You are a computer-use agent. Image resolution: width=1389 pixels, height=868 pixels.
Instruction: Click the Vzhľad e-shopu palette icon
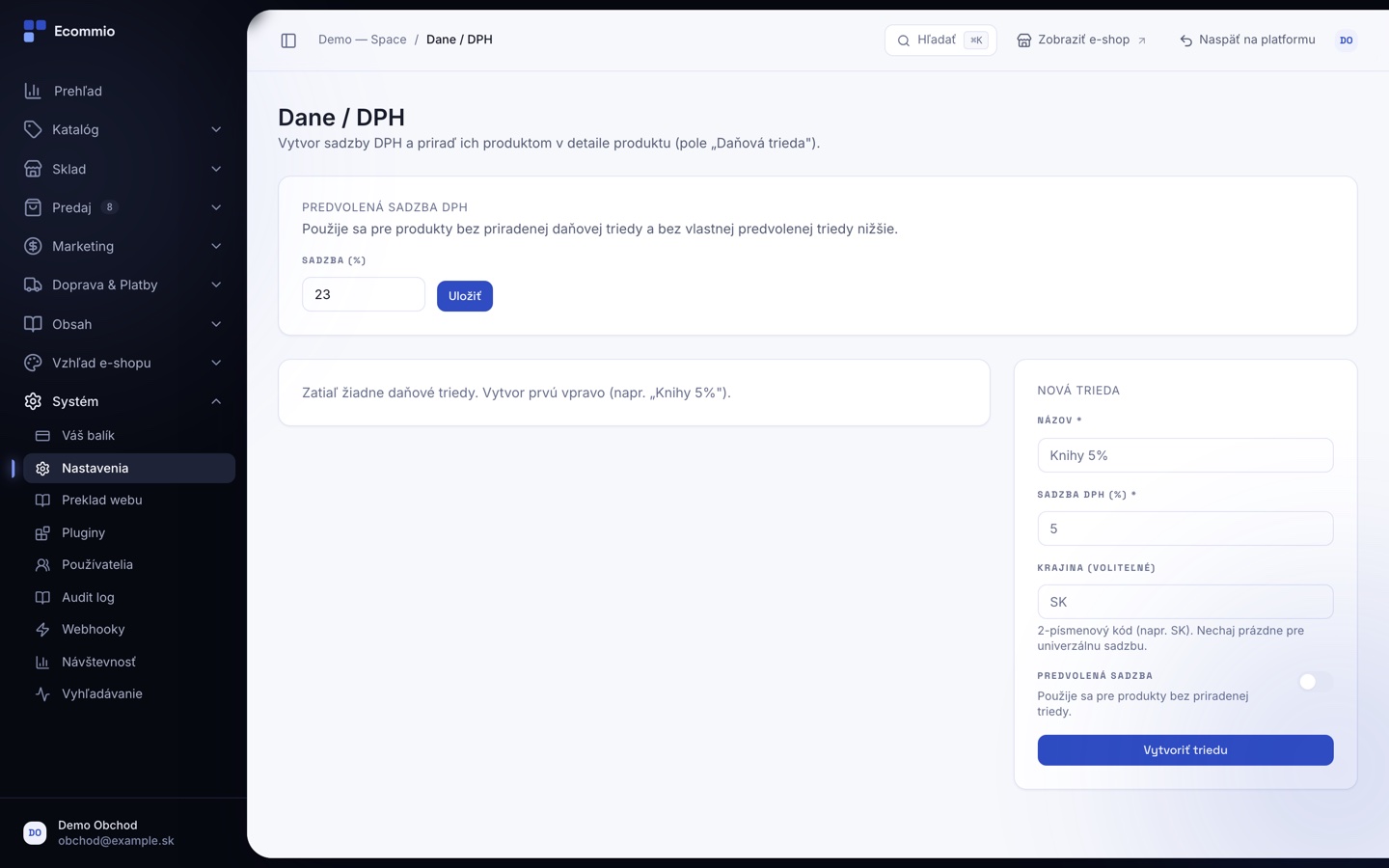coord(33,363)
